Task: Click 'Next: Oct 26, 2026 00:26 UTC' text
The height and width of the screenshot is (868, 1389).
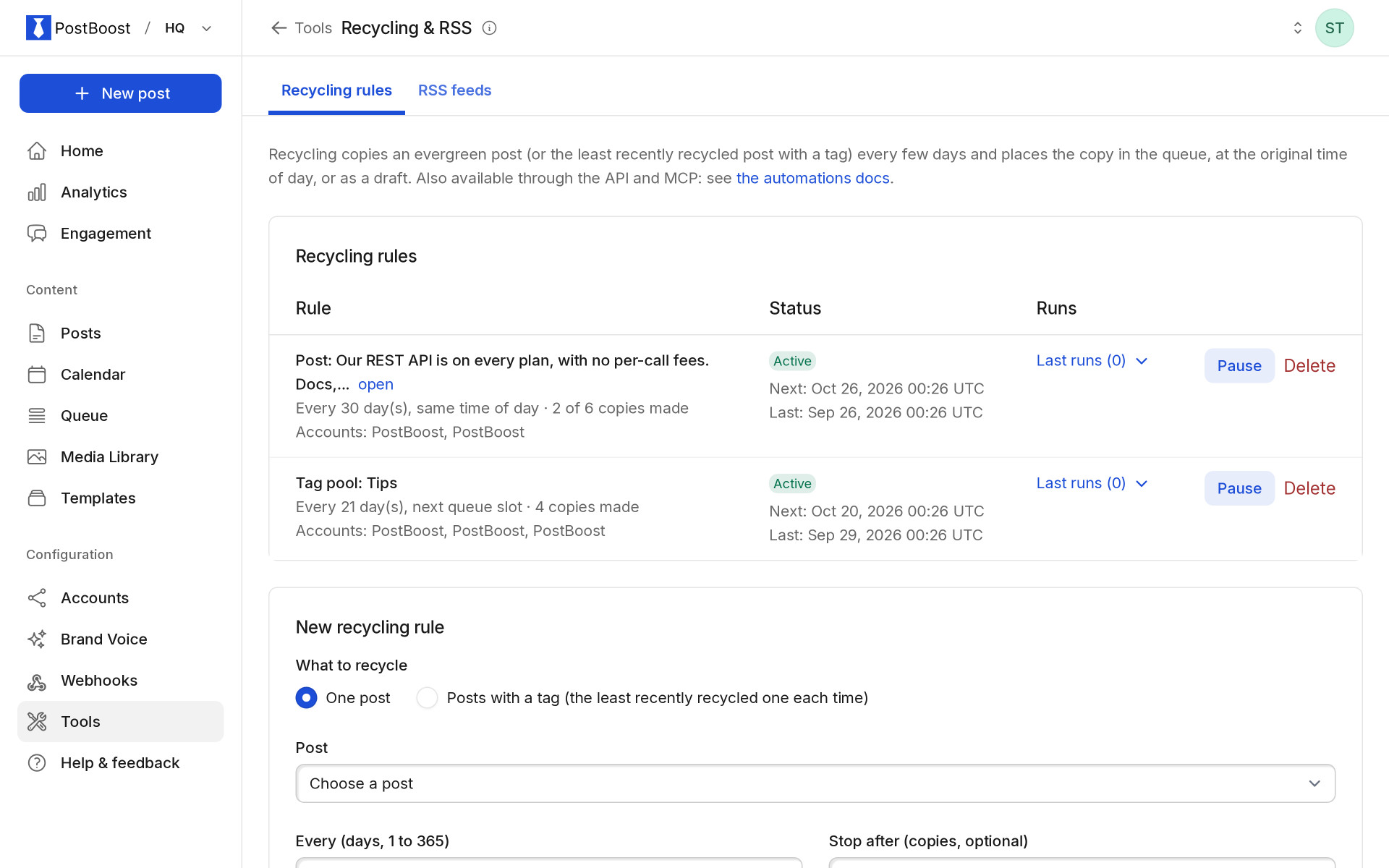Action: (877, 388)
